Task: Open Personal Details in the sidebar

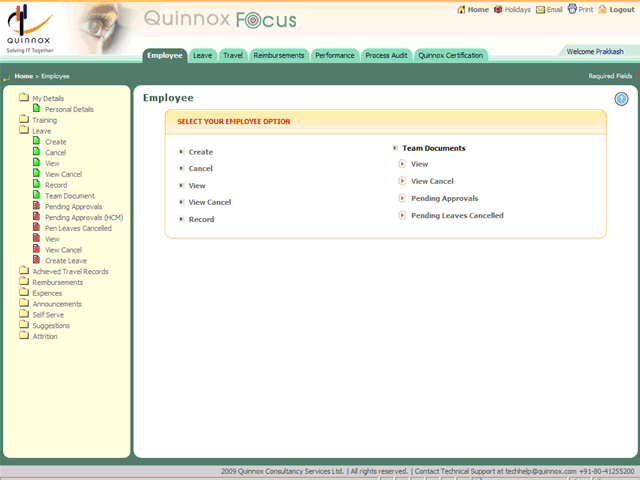Action: (69, 109)
